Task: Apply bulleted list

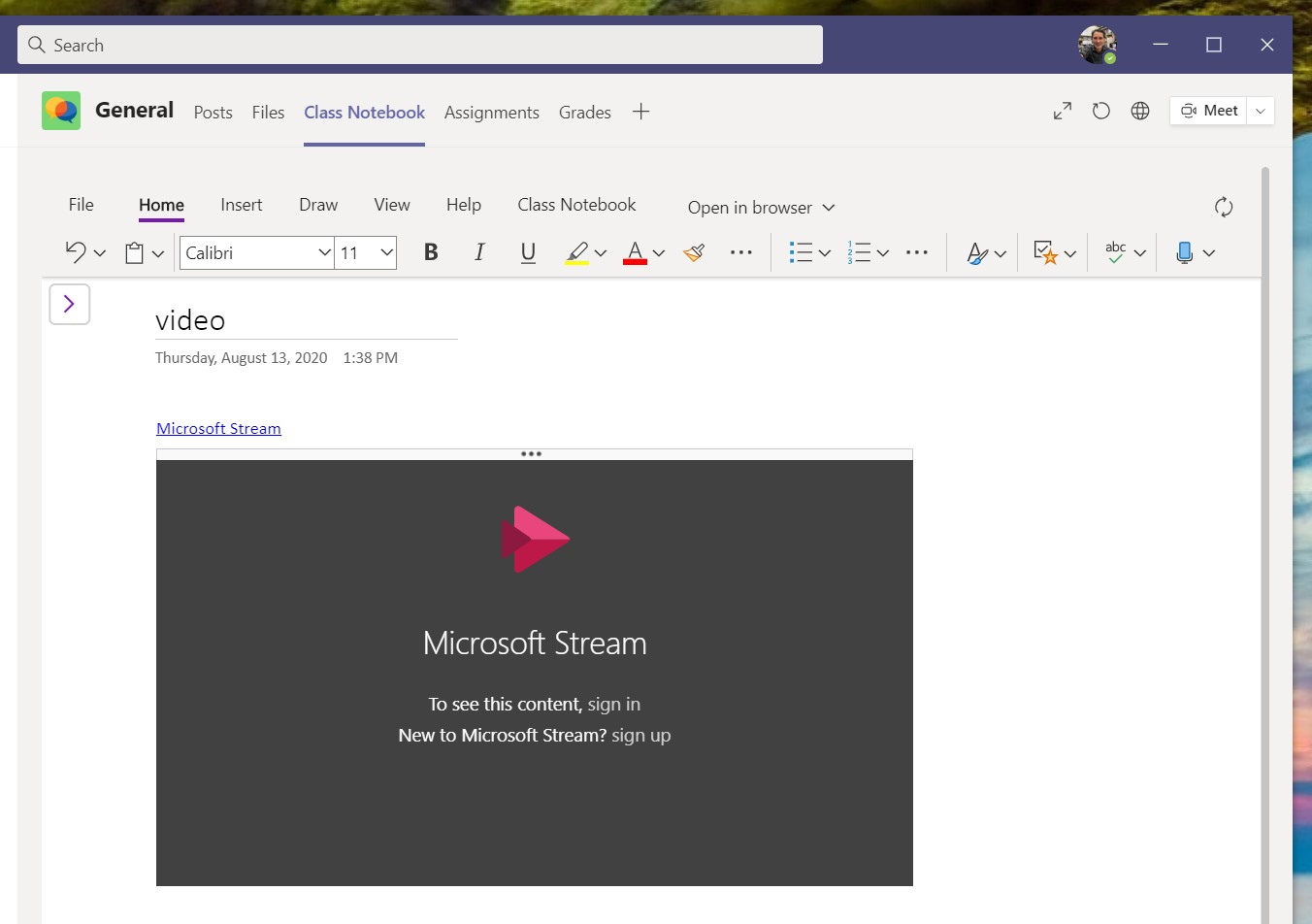Action: click(x=801, y=252)
